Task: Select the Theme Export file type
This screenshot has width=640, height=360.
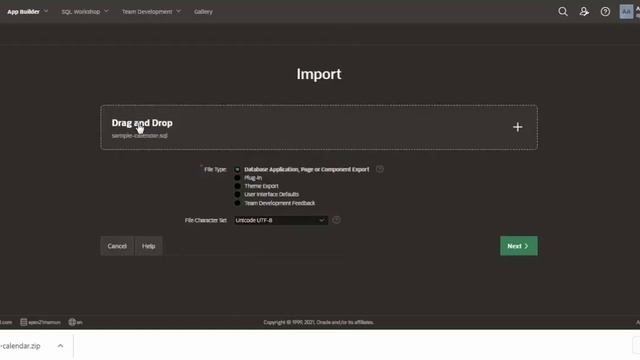Action: 237,186
